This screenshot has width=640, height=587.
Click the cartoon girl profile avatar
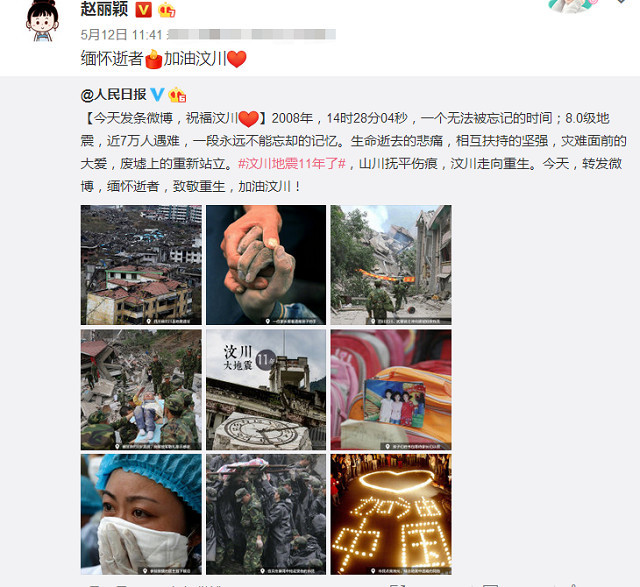click(x=42, y=20)
